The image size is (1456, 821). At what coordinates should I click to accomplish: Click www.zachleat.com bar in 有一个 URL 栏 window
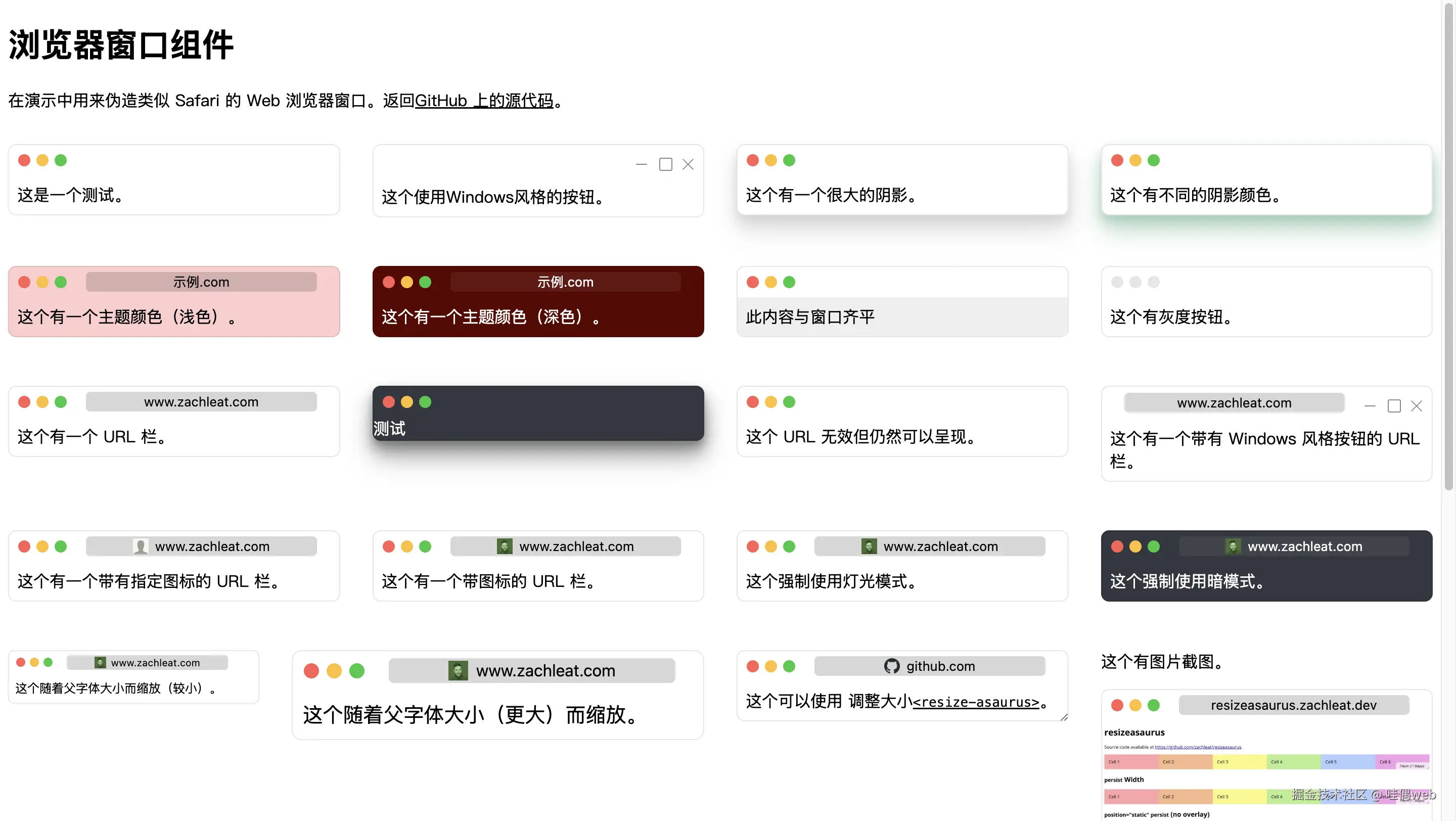(201, 402)
